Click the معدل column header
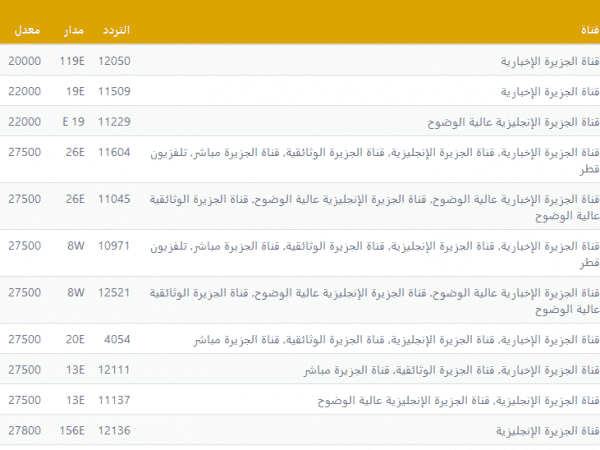 point(27,30)
